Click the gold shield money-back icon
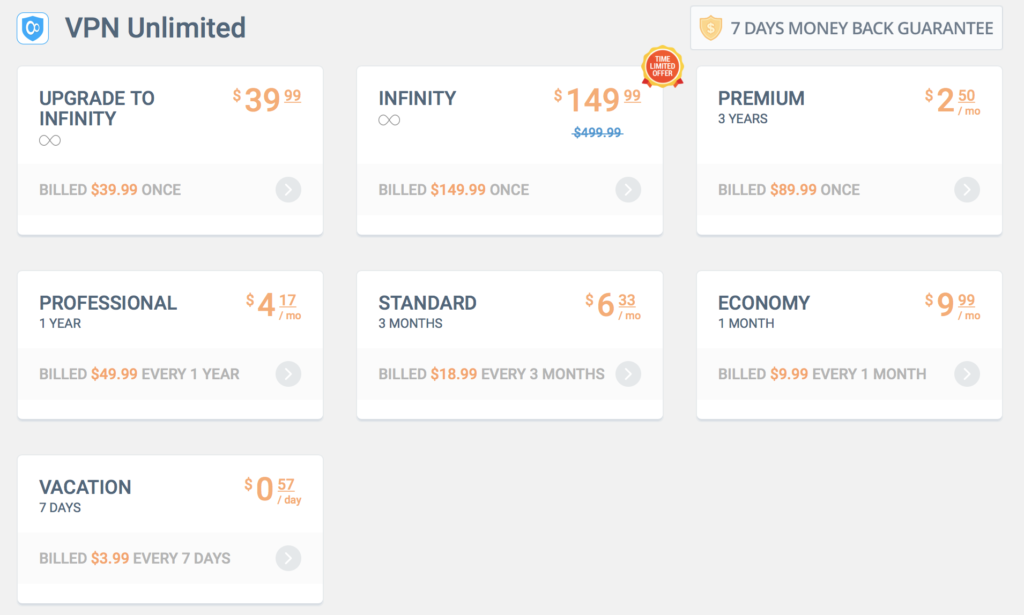 coord(711,28)
